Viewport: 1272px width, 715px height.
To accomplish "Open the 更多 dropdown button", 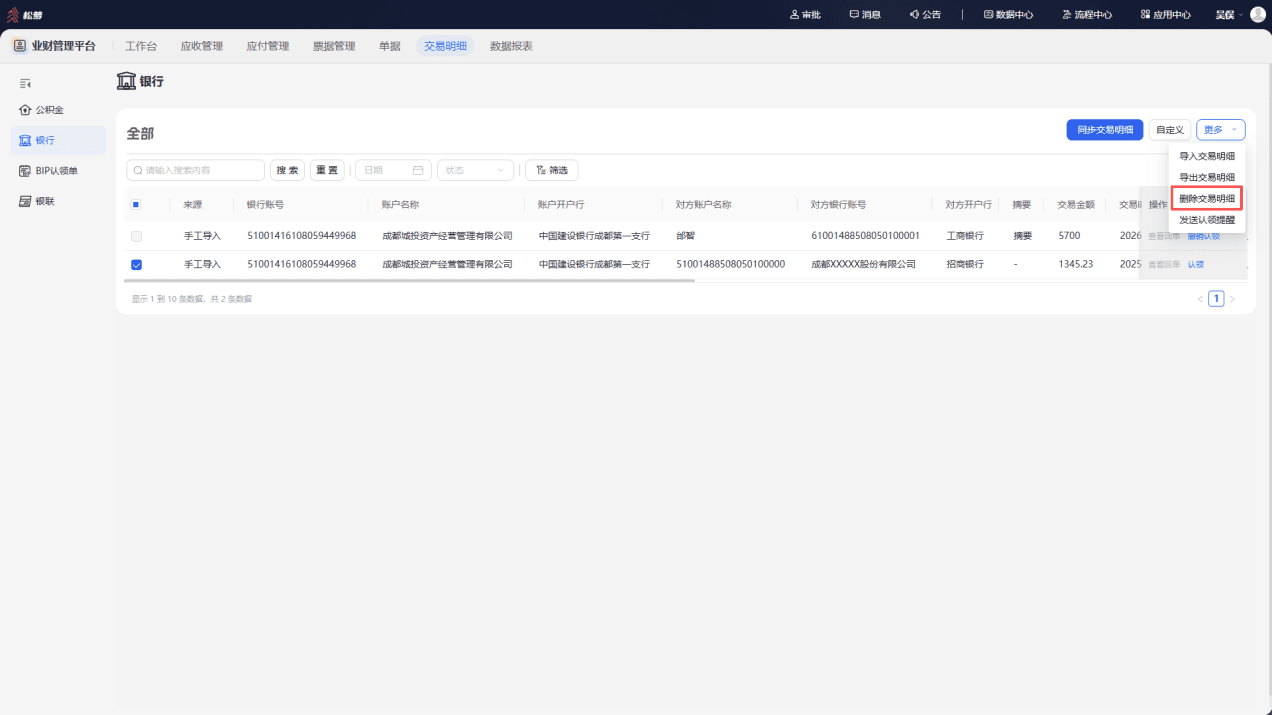I will (x=1220, y=130).
